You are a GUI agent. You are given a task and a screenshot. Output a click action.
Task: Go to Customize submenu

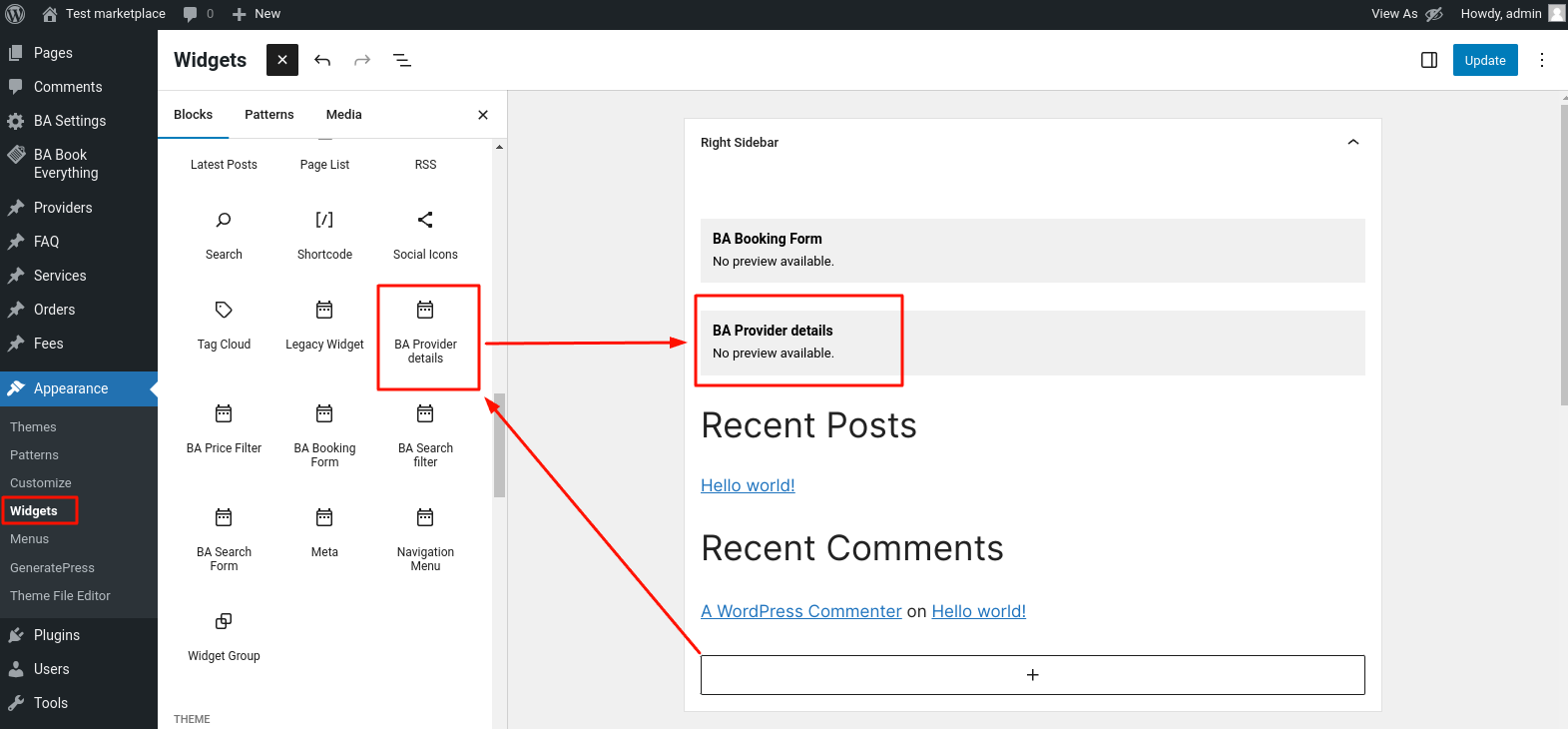point(41,482)
